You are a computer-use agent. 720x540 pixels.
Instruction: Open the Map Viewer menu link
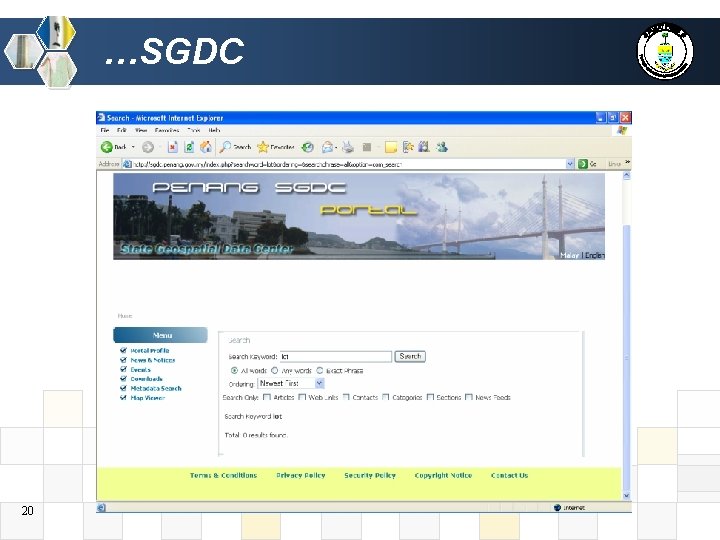147,398
